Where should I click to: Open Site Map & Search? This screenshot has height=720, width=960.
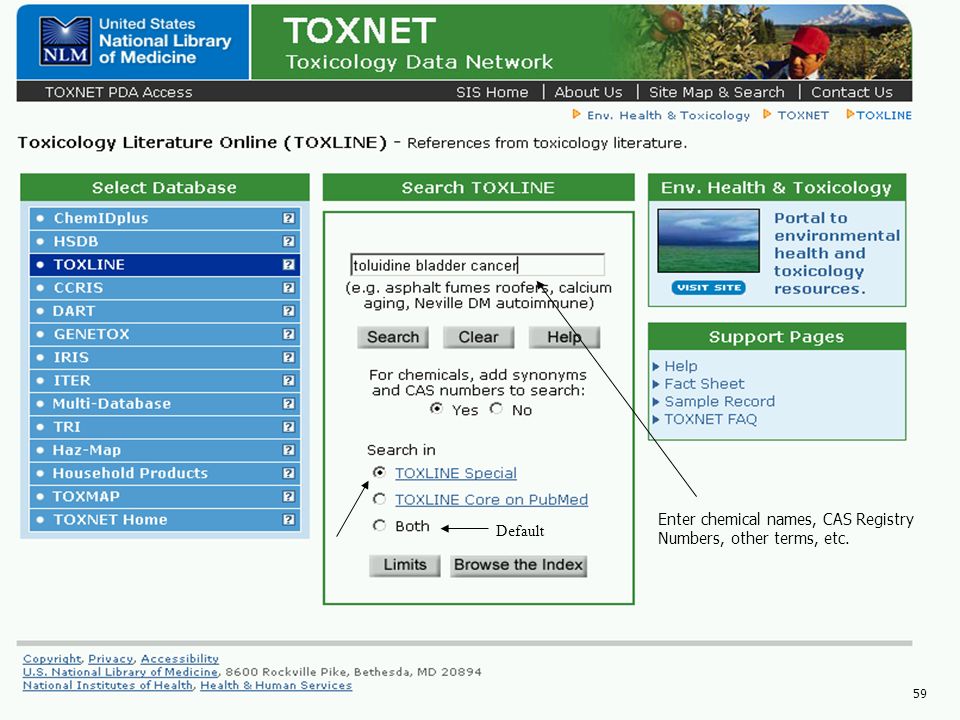pos(716,92)
